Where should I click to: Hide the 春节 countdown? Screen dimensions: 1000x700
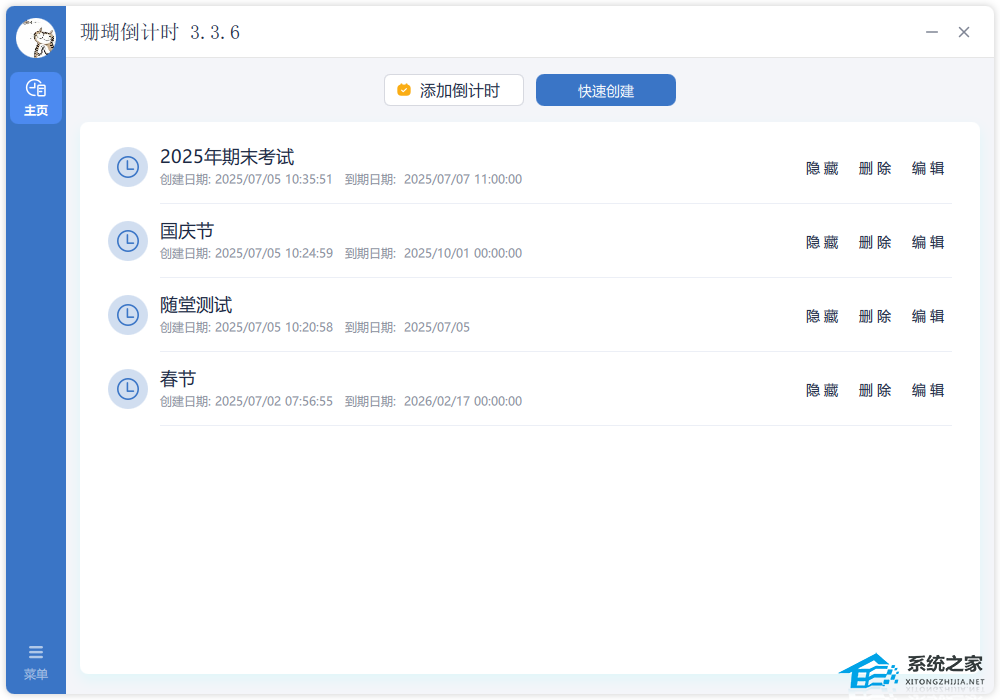click(x=822, y=390)
